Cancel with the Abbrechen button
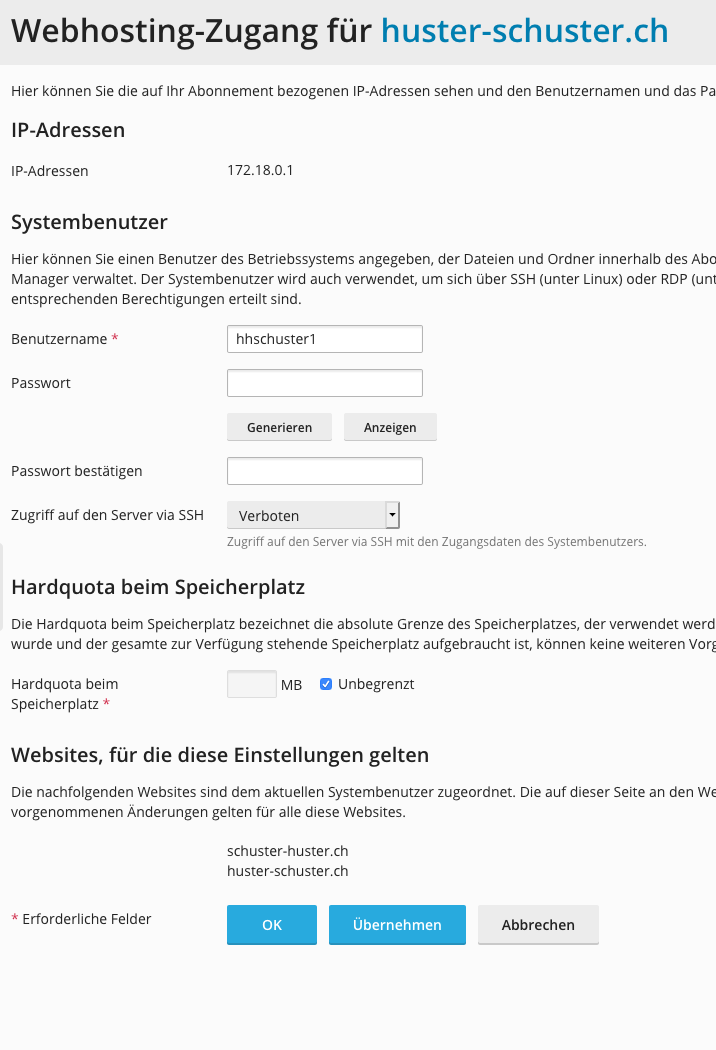Screen dimensions: 716x1050 coord(538,925)
